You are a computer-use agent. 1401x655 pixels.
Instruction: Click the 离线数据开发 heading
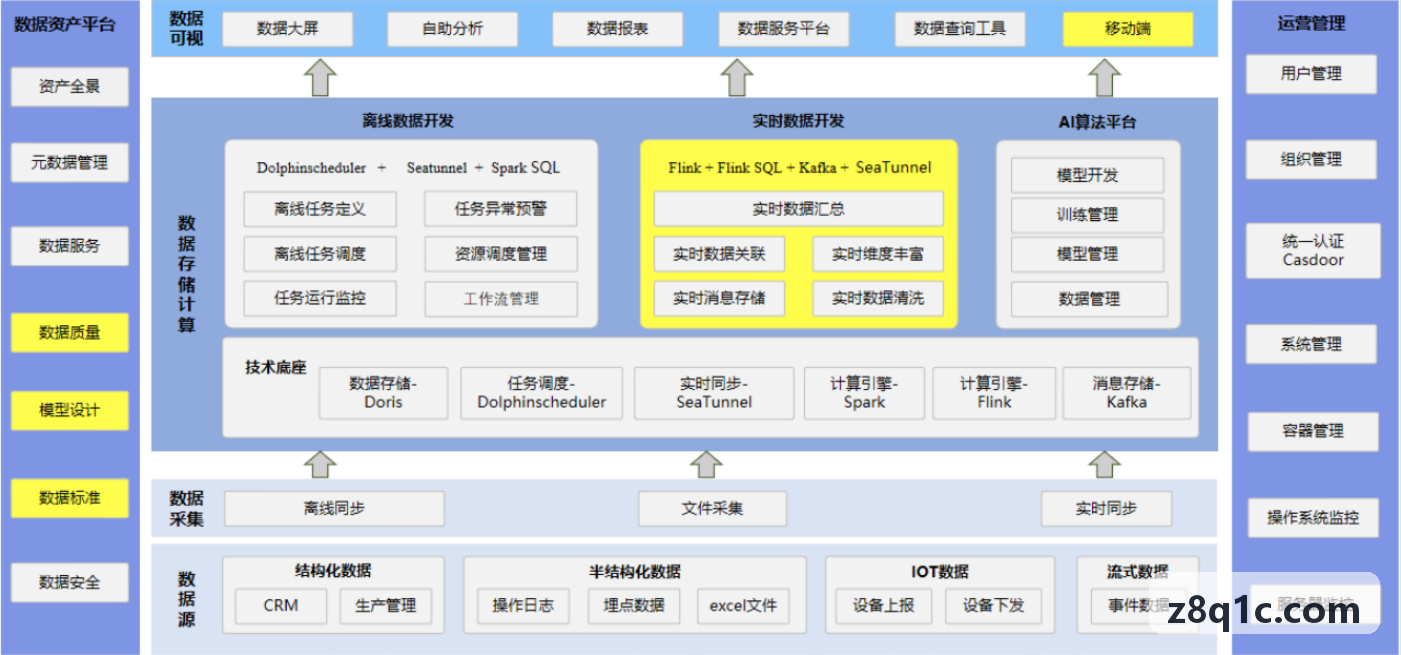tap(408, 121)
